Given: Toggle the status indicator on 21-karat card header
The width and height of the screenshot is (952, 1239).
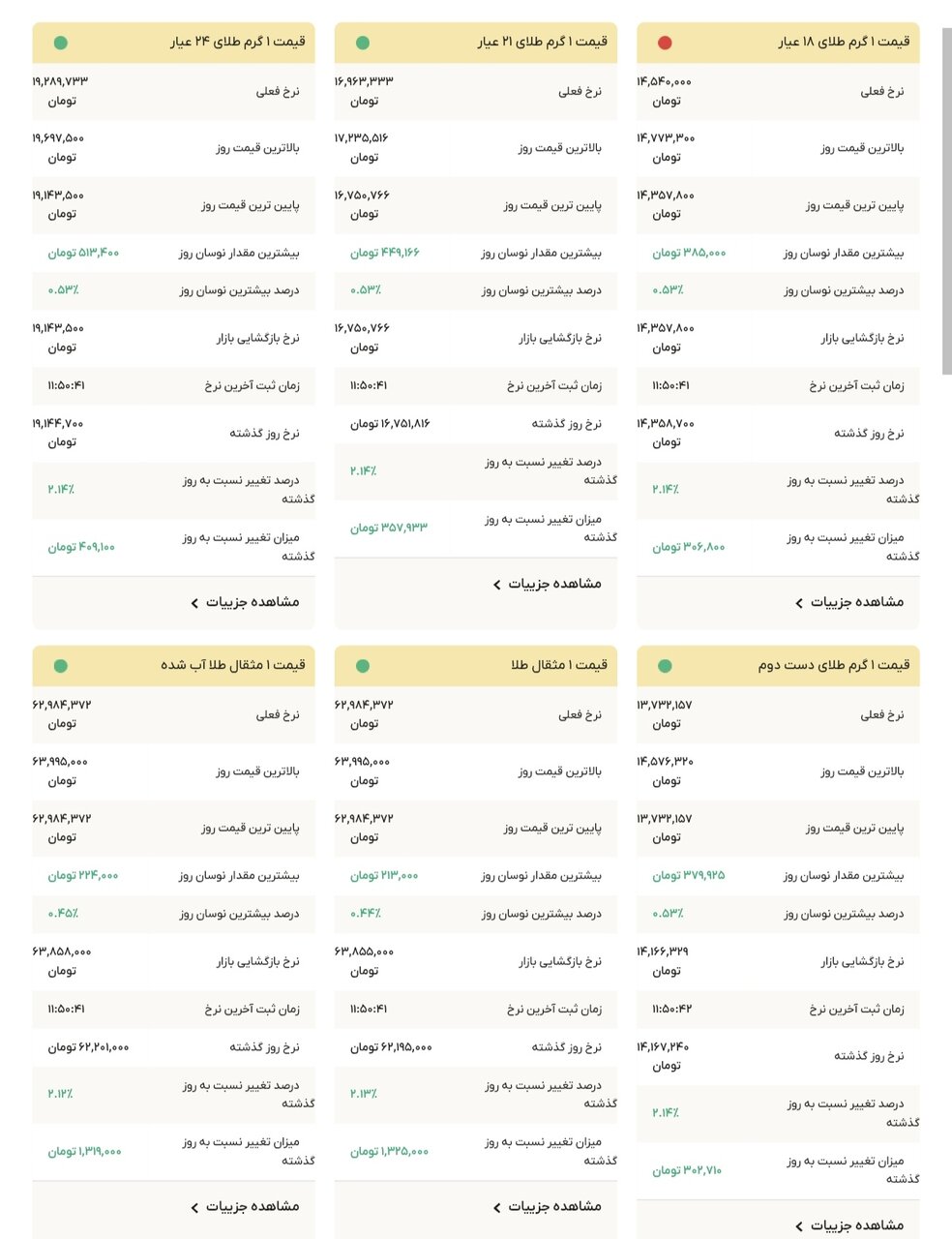Looking at the screenshot, I should coord(363,43).
